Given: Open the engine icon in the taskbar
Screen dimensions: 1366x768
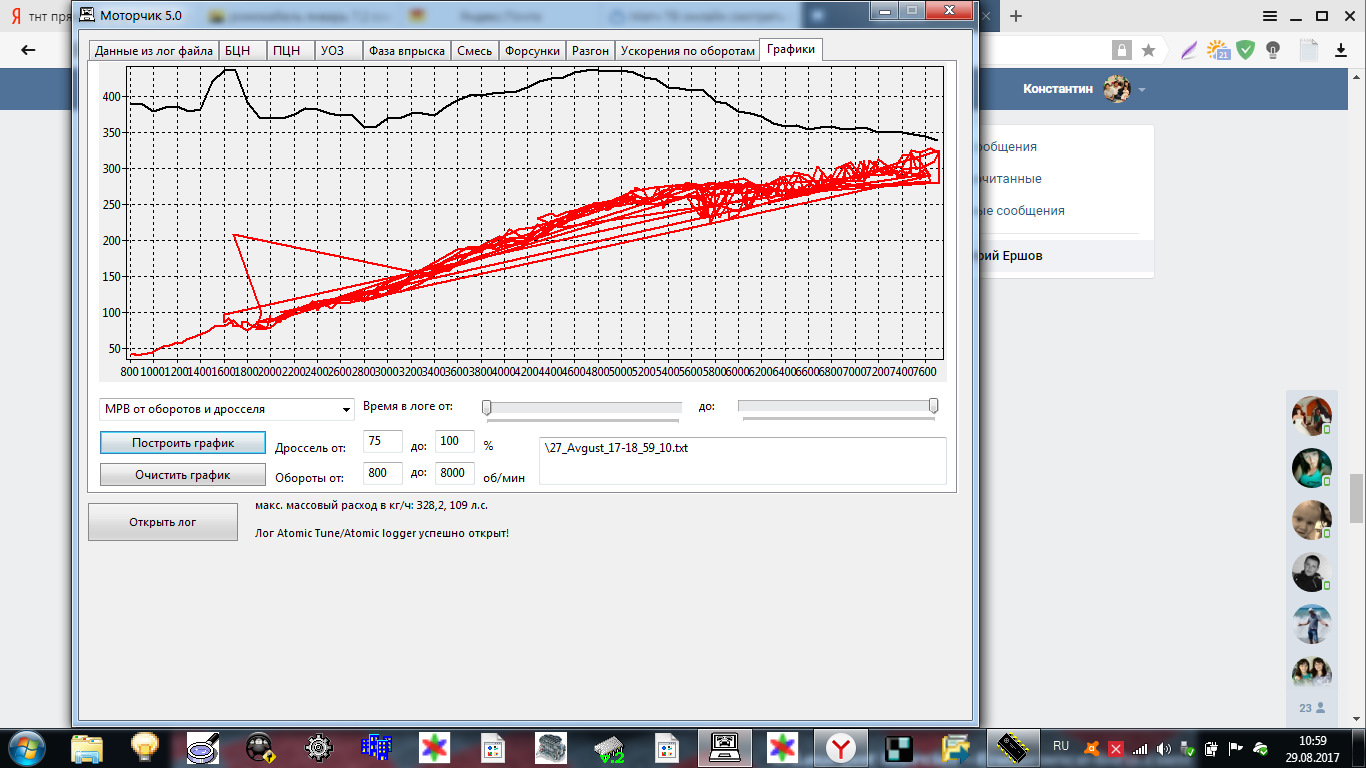Looking at the screenshot, I should 549,747.
